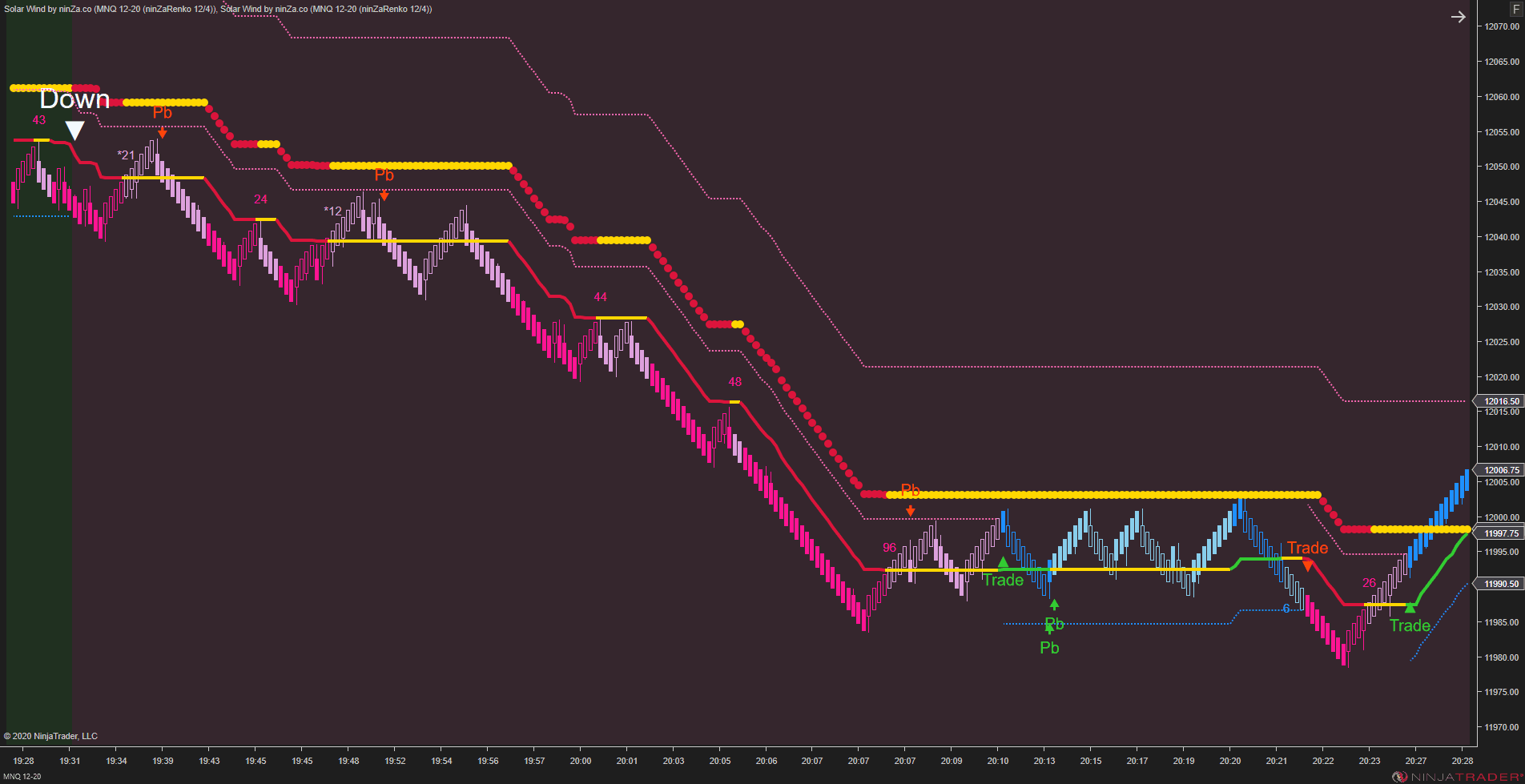Viewport: 1525px width, 784px height.
Task: Click the orange Pb arrow near 19:52
Action: pos(384,195)
